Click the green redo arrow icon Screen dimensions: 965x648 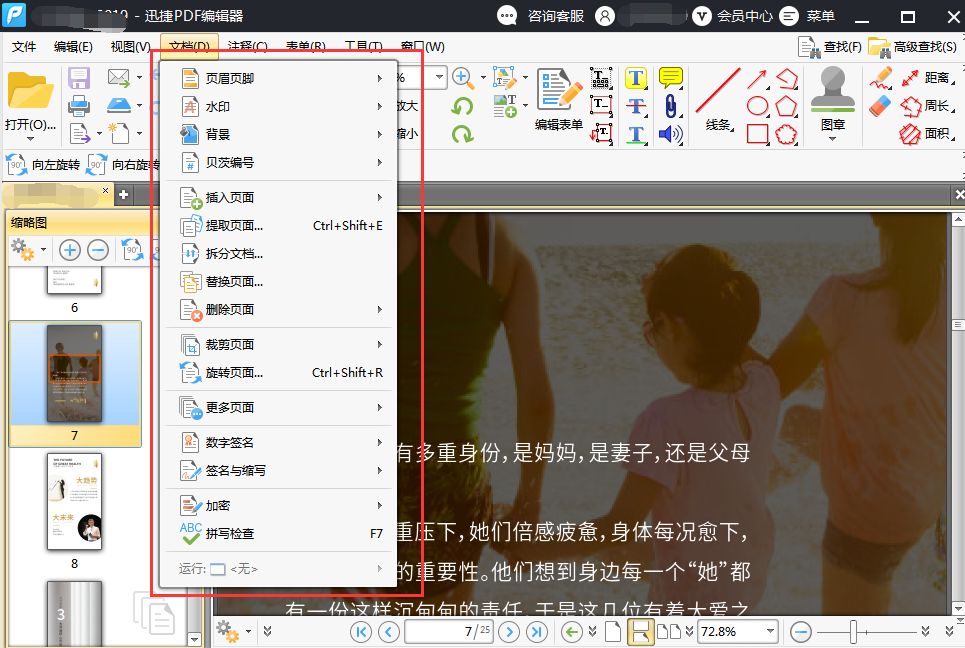(462, 134)
